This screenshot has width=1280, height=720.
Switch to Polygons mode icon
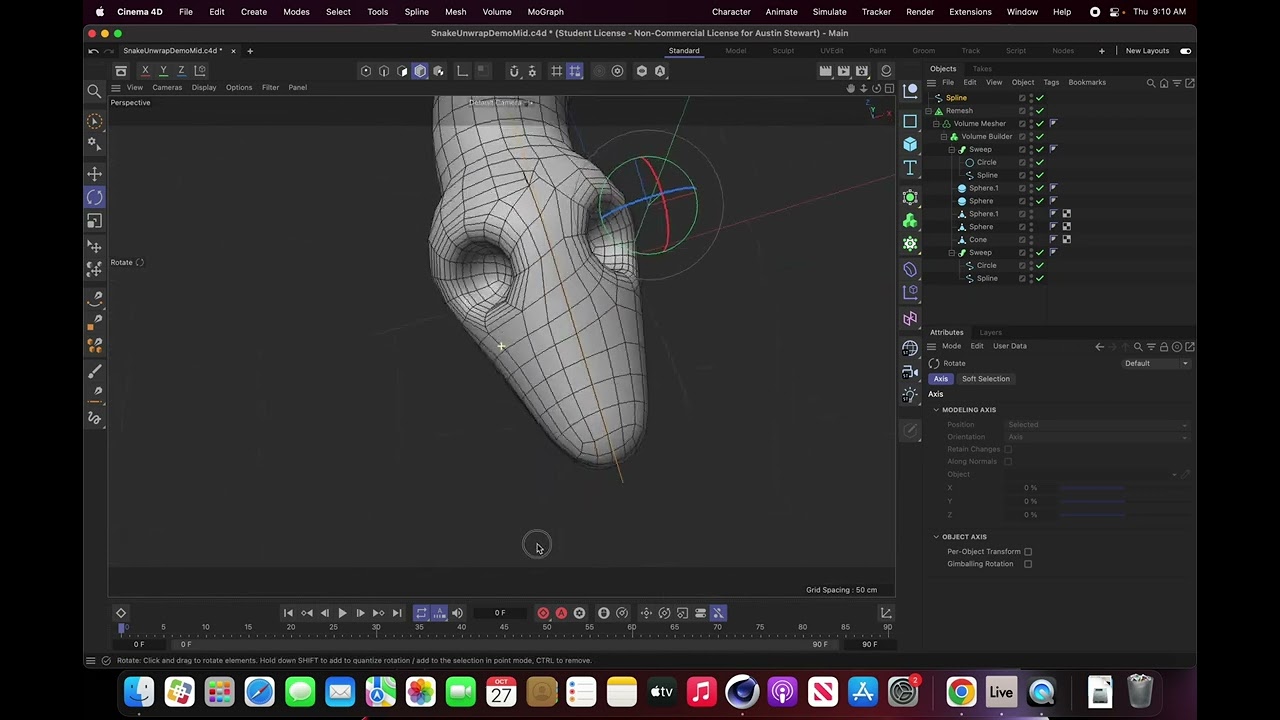tap(402, 71)
